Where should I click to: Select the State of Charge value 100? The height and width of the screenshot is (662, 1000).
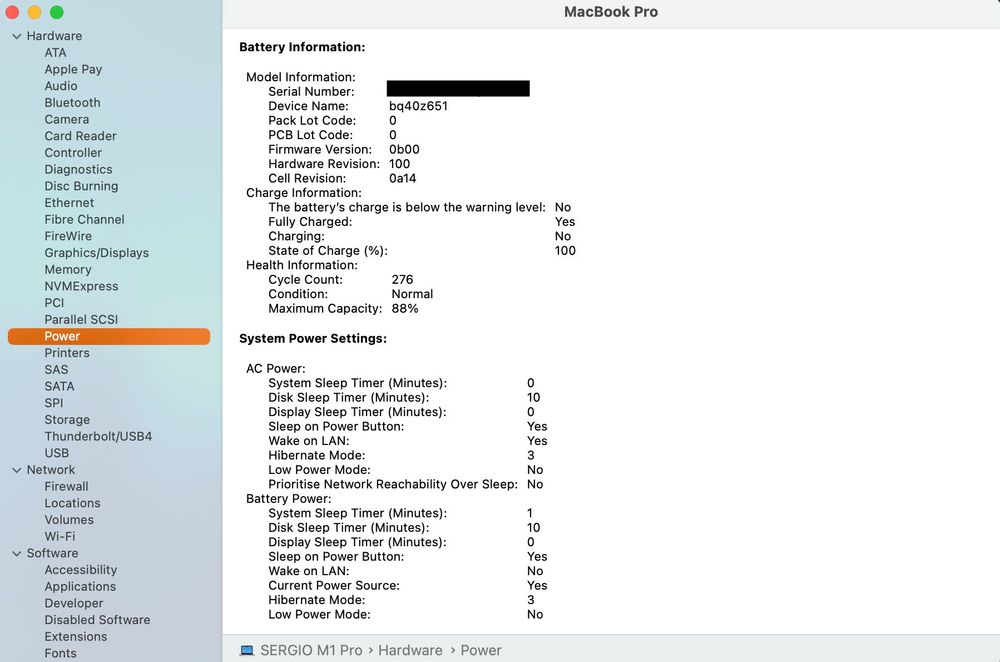pos(565,251)
